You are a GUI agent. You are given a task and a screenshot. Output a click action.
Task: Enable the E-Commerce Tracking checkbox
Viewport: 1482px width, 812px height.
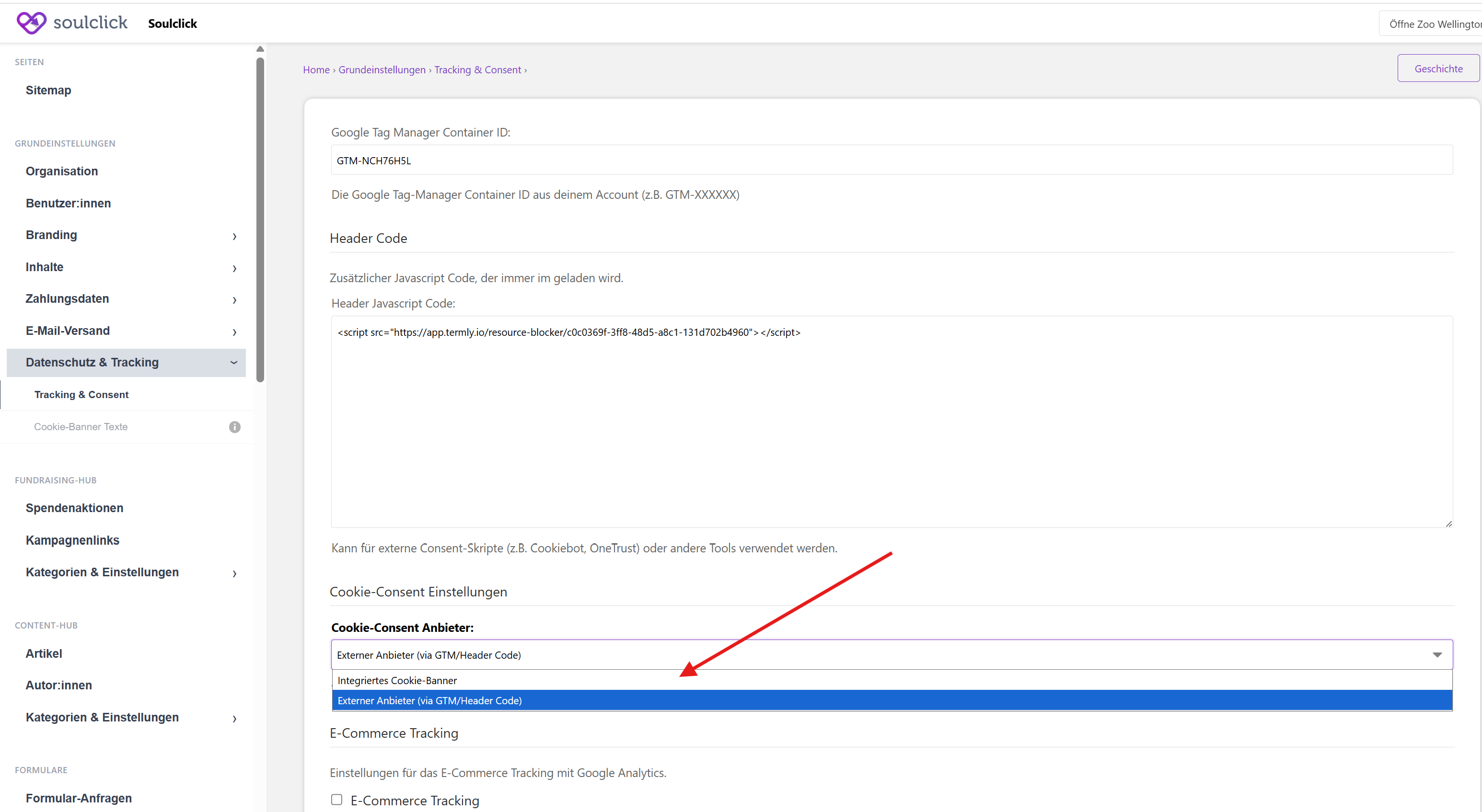pos(336,800)
